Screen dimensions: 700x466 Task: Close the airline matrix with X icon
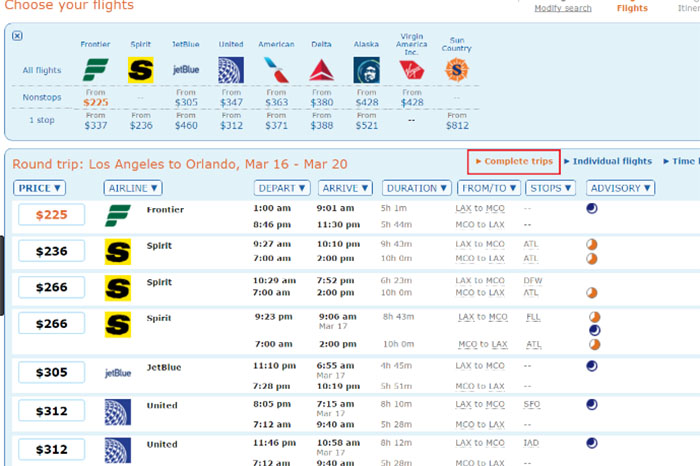pos(17,36)
